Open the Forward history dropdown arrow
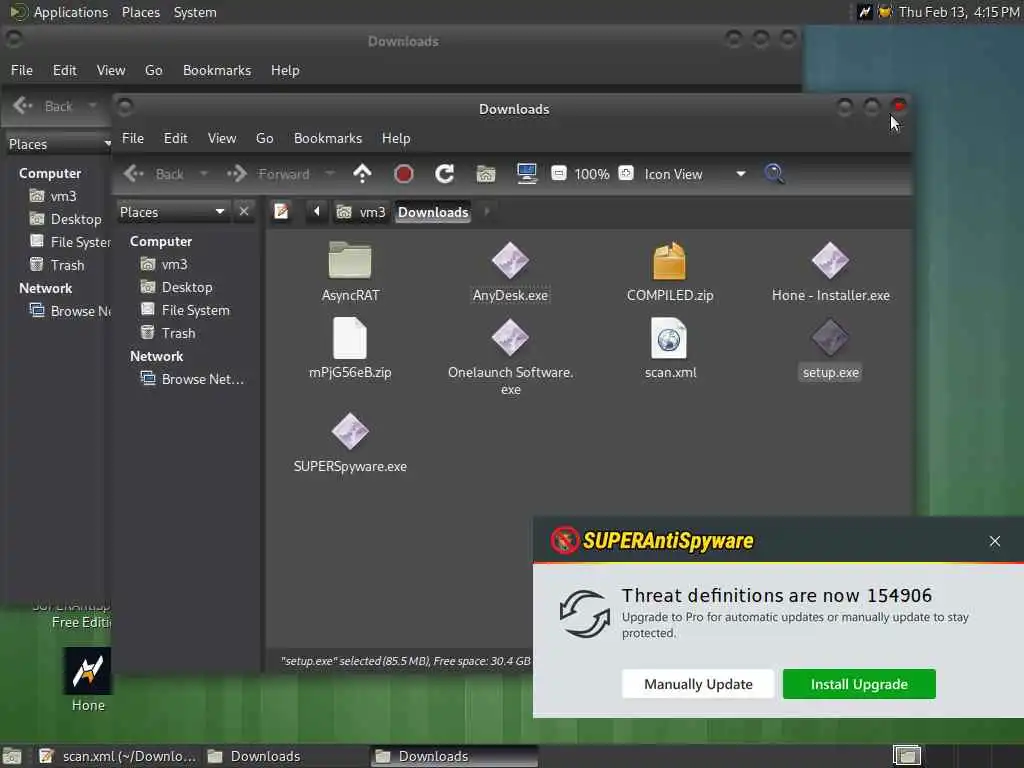The width and height of the screenshot is (1024, 768). (330, 174)
